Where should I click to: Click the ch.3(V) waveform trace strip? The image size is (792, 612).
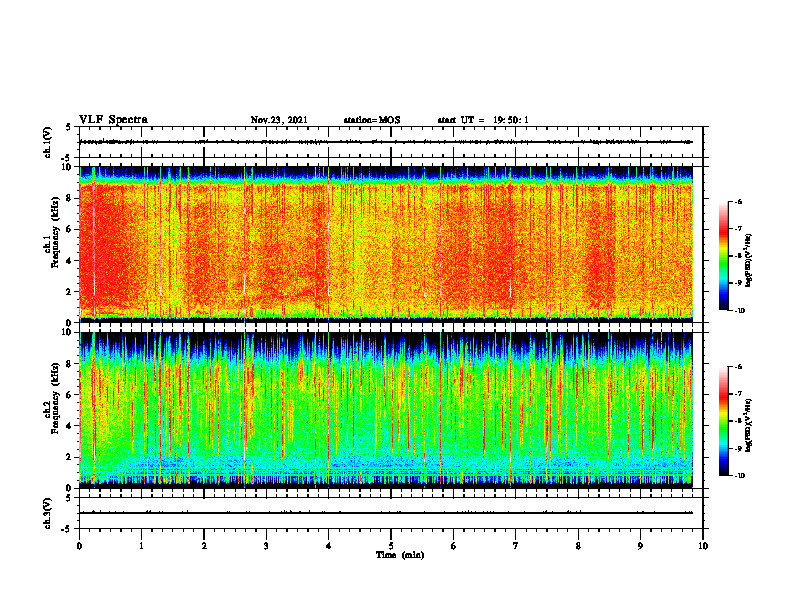(x=391, y=513)
